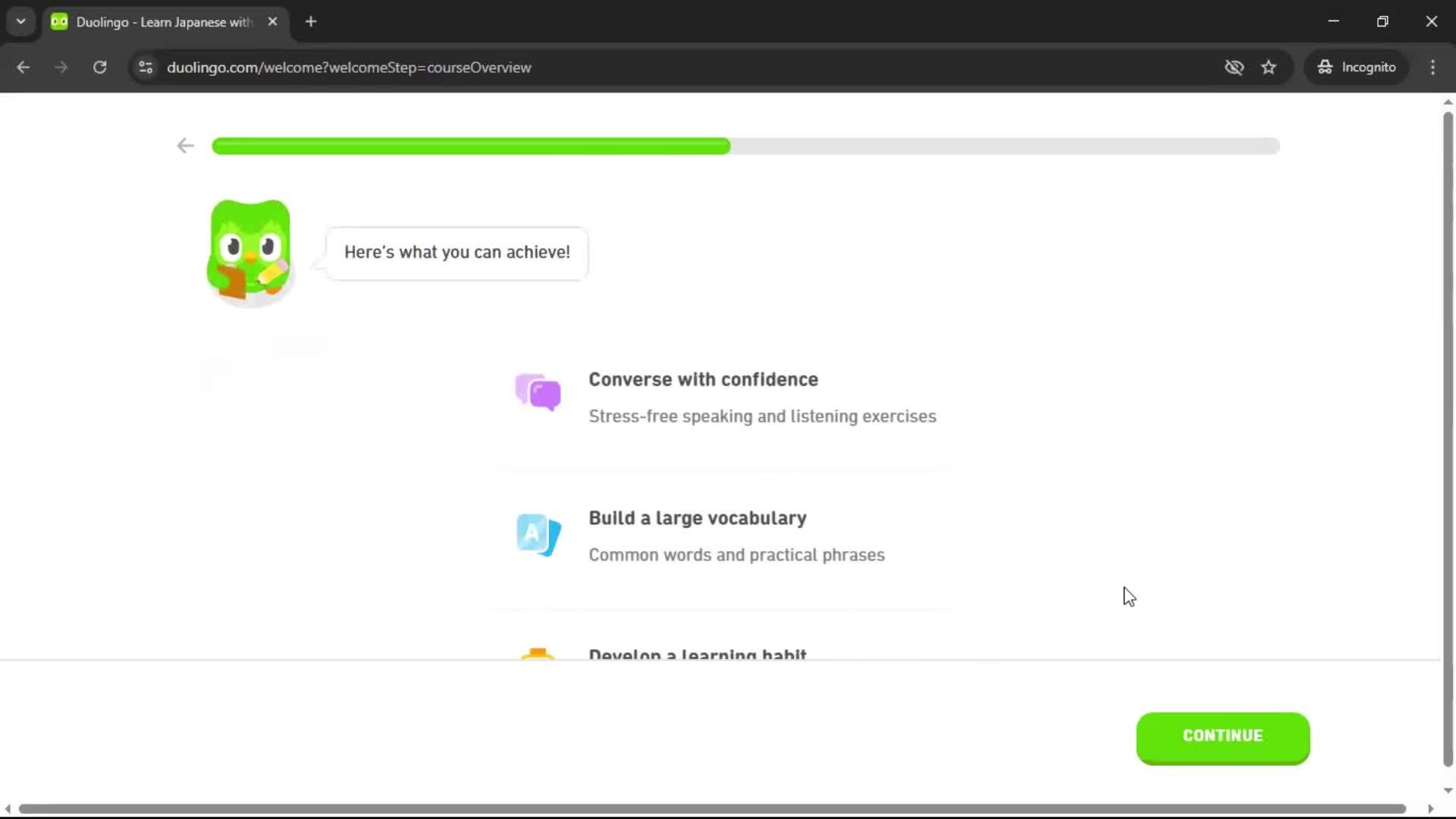Bookmark this page with the star icon
This screenshot has width=1456, height=819.
click(x=1269, y=67)
